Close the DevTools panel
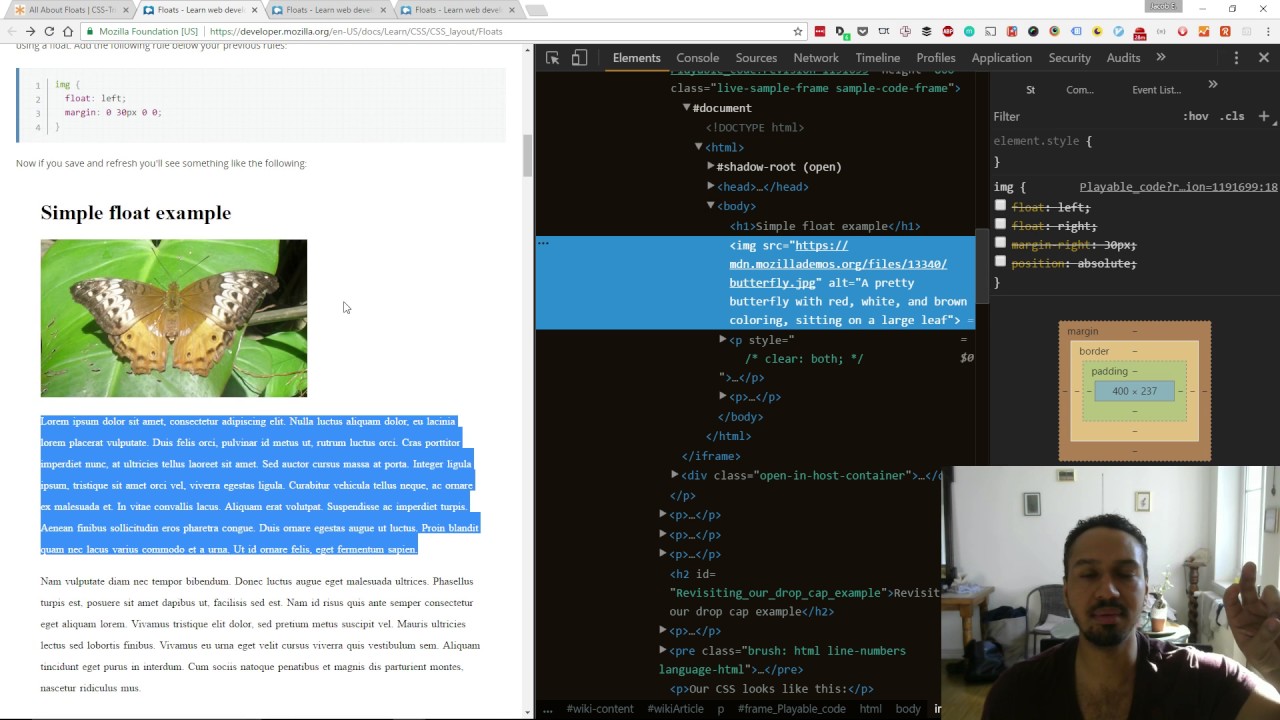This screenshot has height=720, width=1280. tap(1264, 58)
